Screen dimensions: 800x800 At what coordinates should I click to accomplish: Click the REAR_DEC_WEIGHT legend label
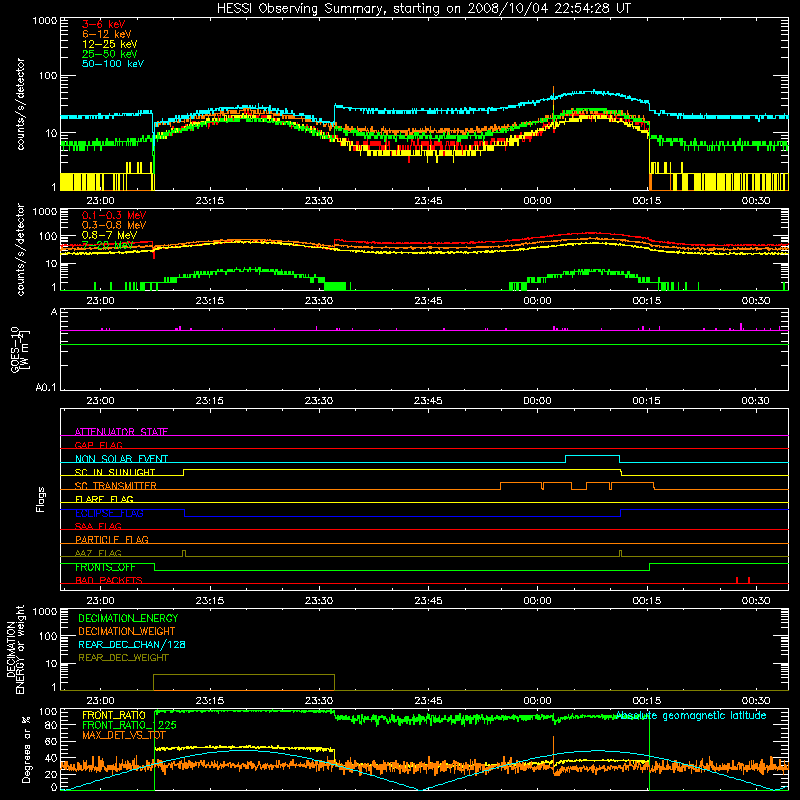[x=123, y=658]
